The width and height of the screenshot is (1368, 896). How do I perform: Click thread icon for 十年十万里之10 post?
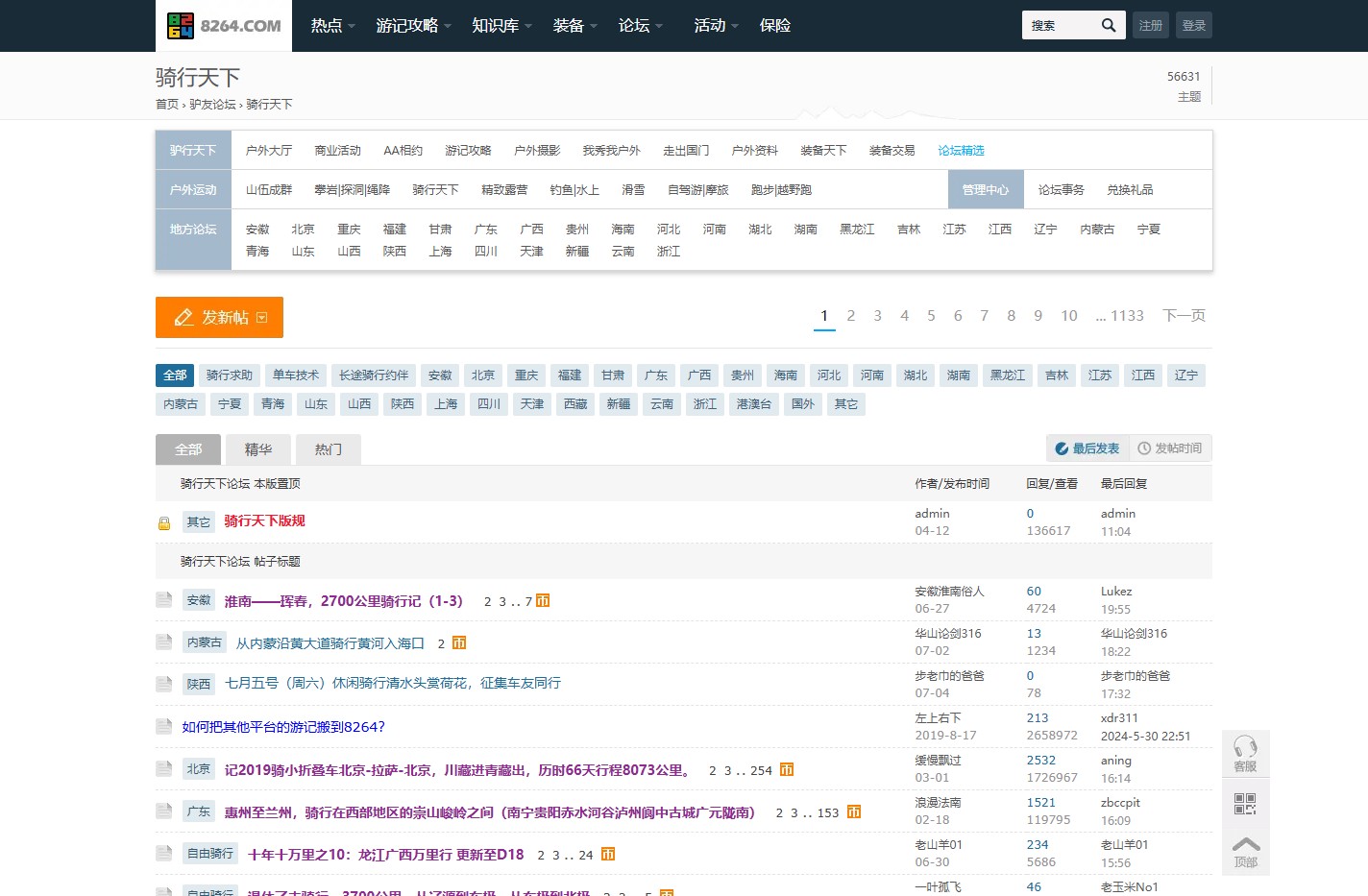coord(163,854)
